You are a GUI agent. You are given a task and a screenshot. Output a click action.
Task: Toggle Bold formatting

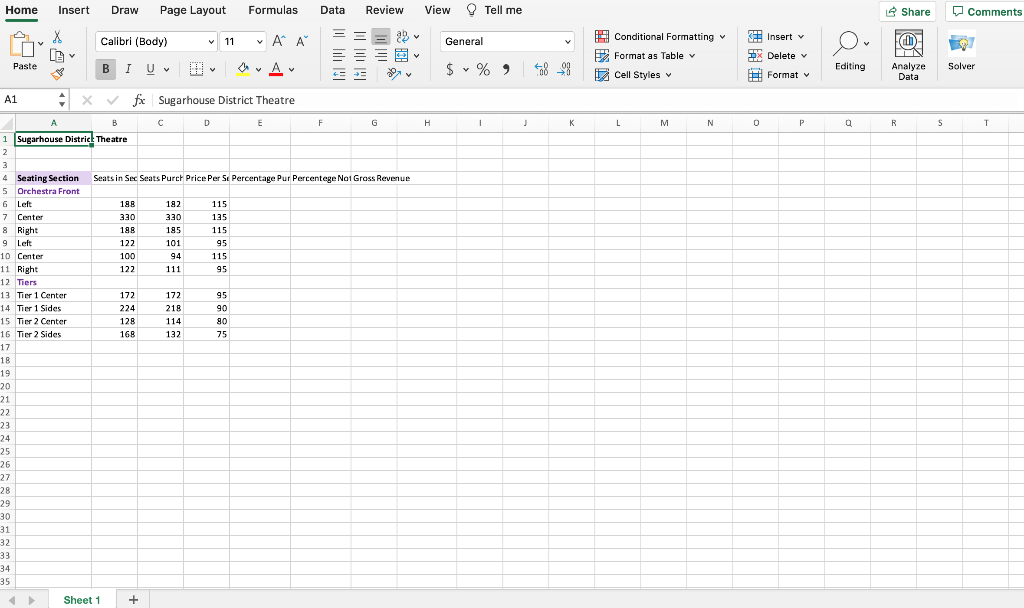[x=106, y=69]
